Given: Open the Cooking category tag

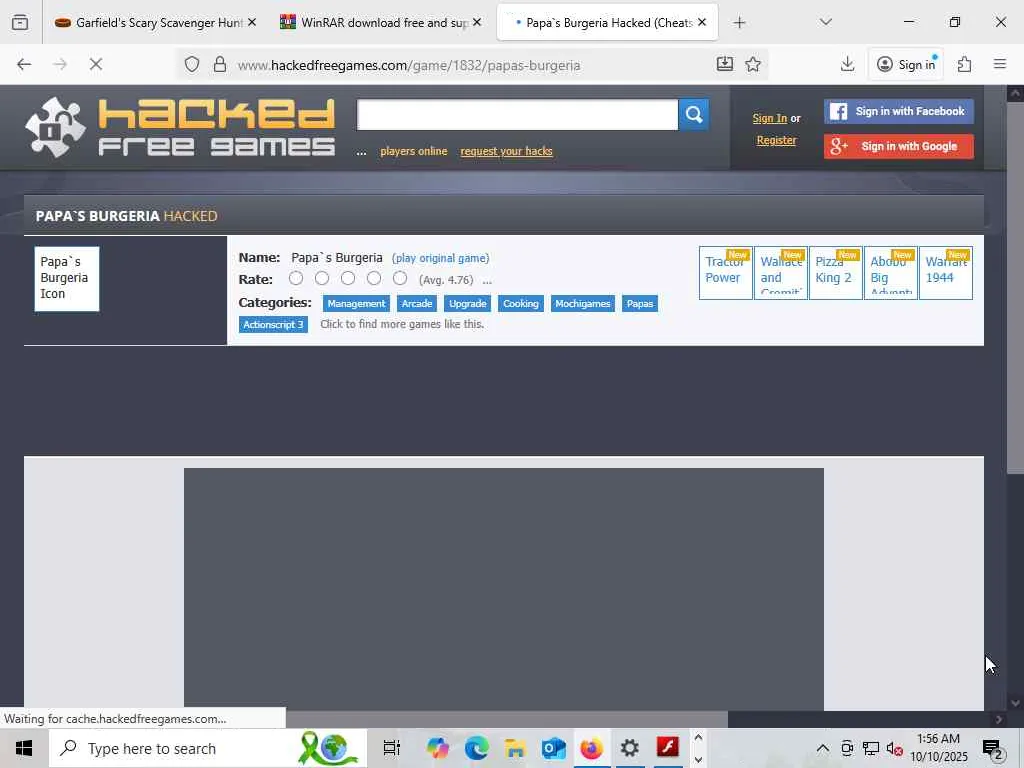Looking at the screenshot, I should (x=520, y=304).
